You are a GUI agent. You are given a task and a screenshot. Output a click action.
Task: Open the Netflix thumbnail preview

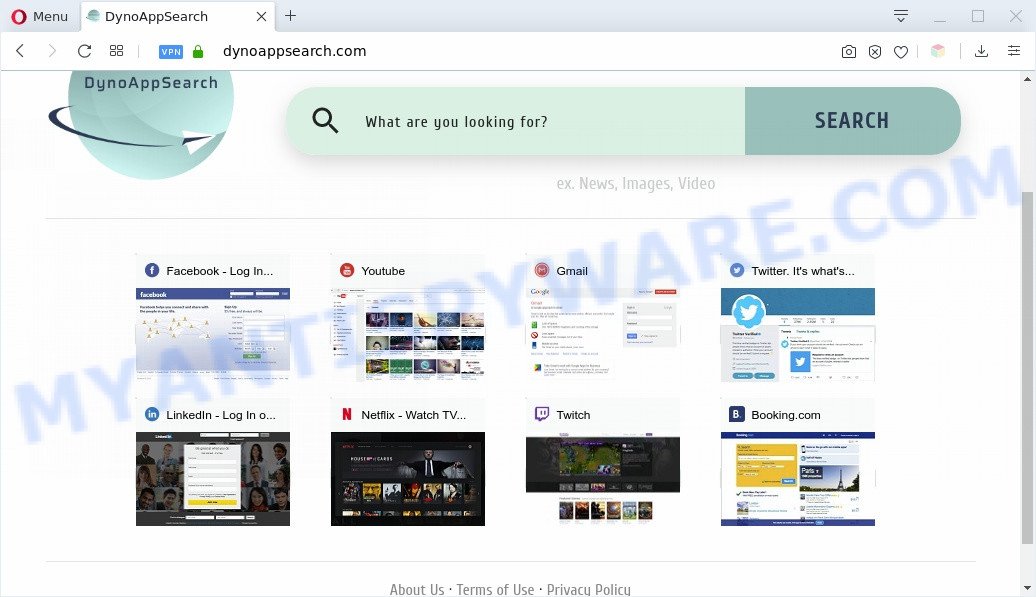[408, 479]
